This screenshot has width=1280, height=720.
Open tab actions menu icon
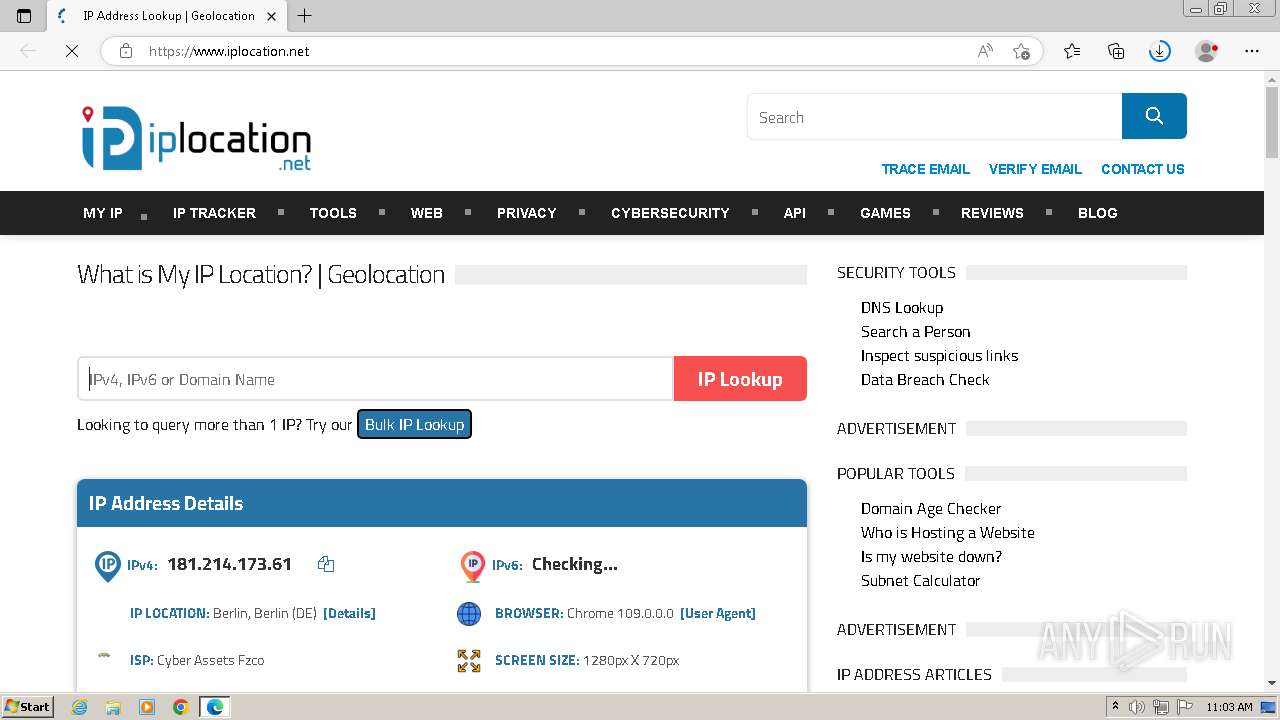pyautogui.click(x=24, y=16)
